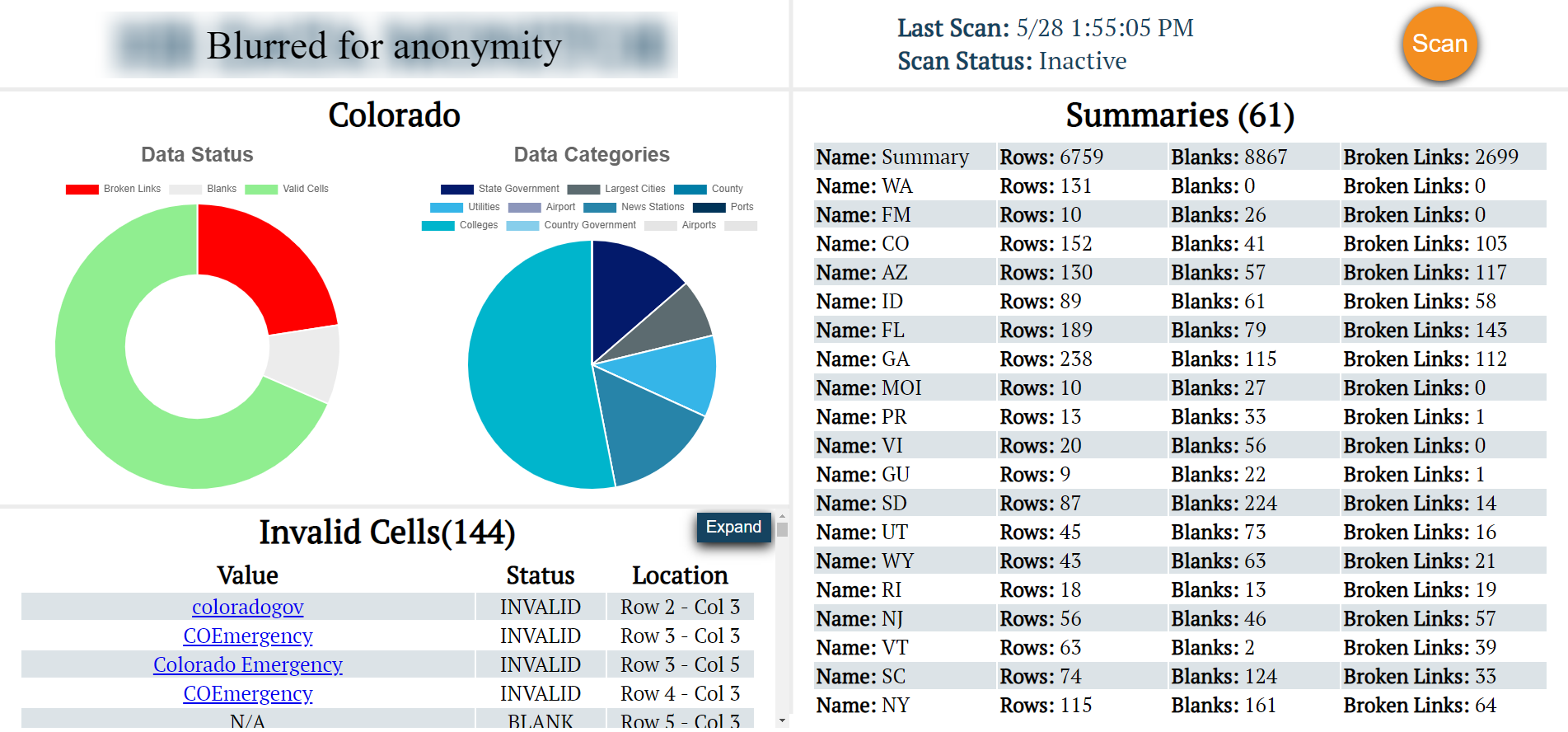Toggle the Colleges legend entry
This screenshot has height=732, width=1568.
coord(460,225)
